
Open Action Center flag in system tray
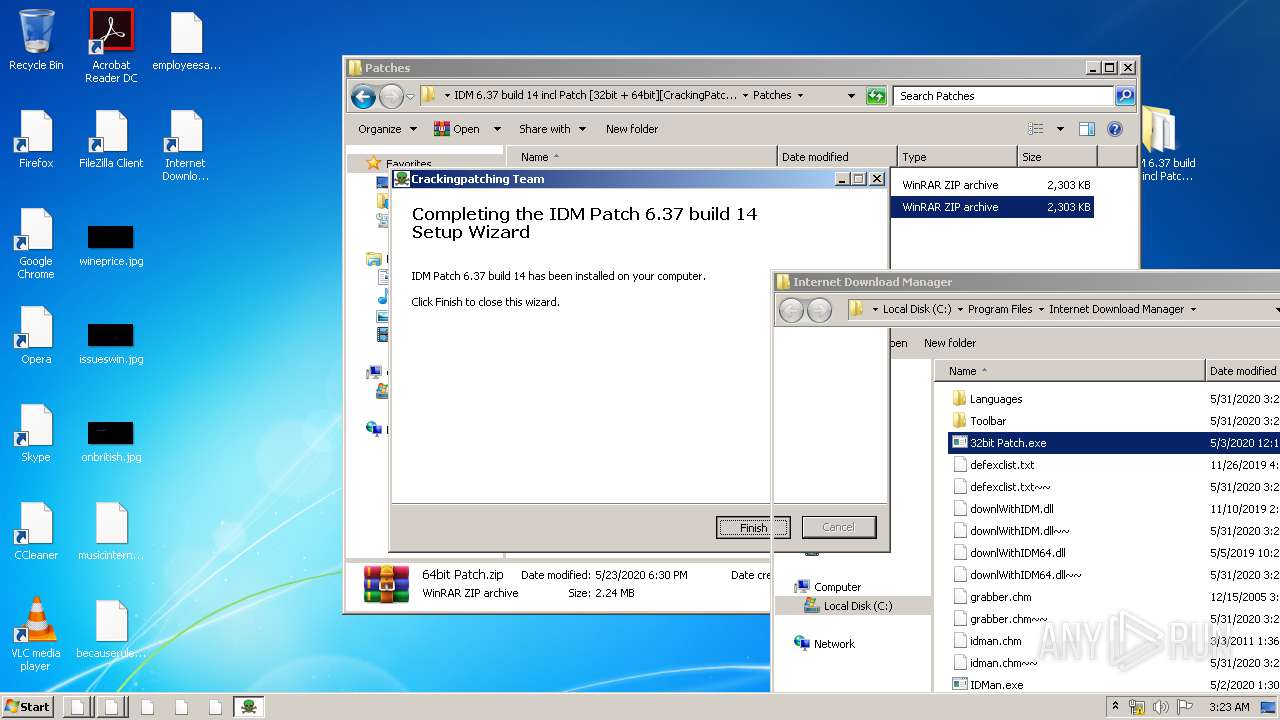click(1185, 707)
